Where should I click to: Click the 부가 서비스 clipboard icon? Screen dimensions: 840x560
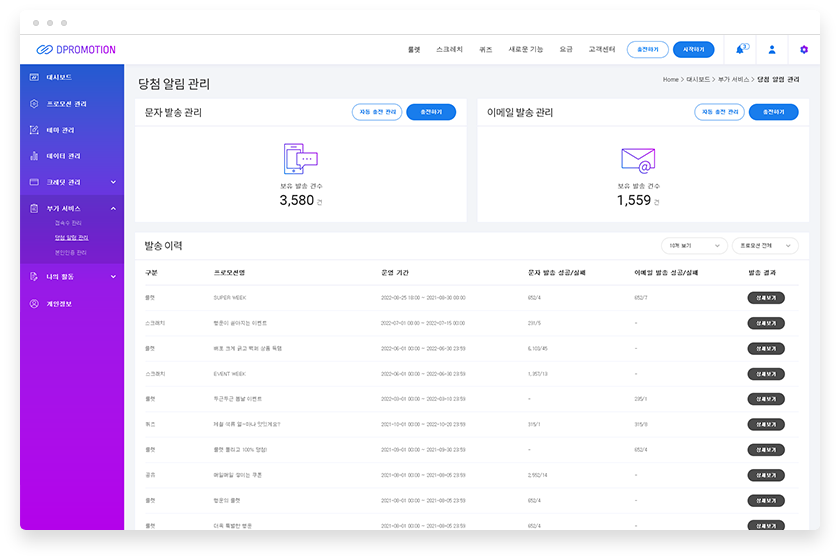(x=34, y=208)
